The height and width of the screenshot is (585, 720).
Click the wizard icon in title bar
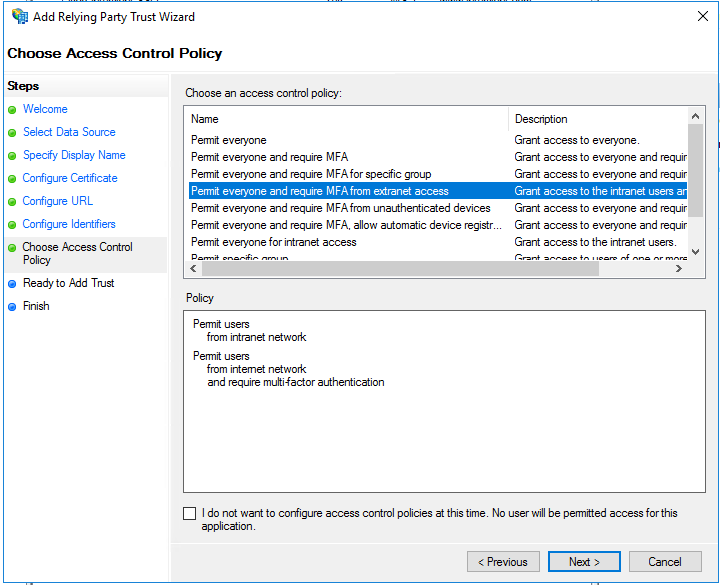pos(19,17)
